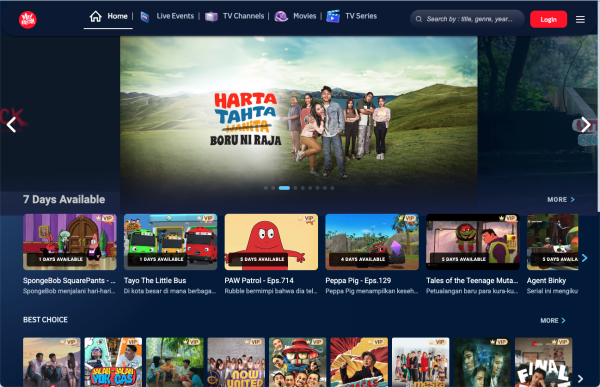Open Tayo The Little Bus thumbnail
The height and width of the screenshot is (387, 600).
170,242
